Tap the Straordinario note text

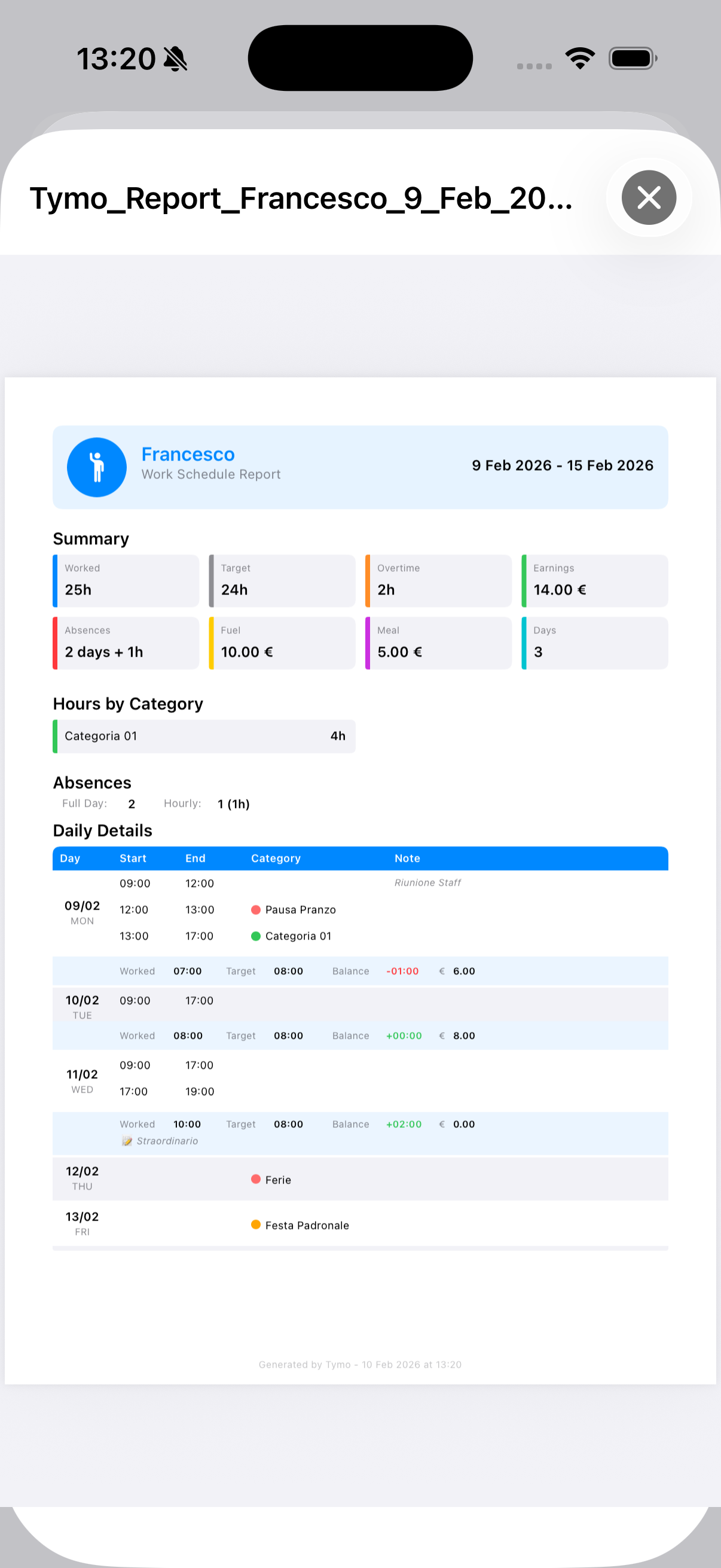coord(167,1140)
